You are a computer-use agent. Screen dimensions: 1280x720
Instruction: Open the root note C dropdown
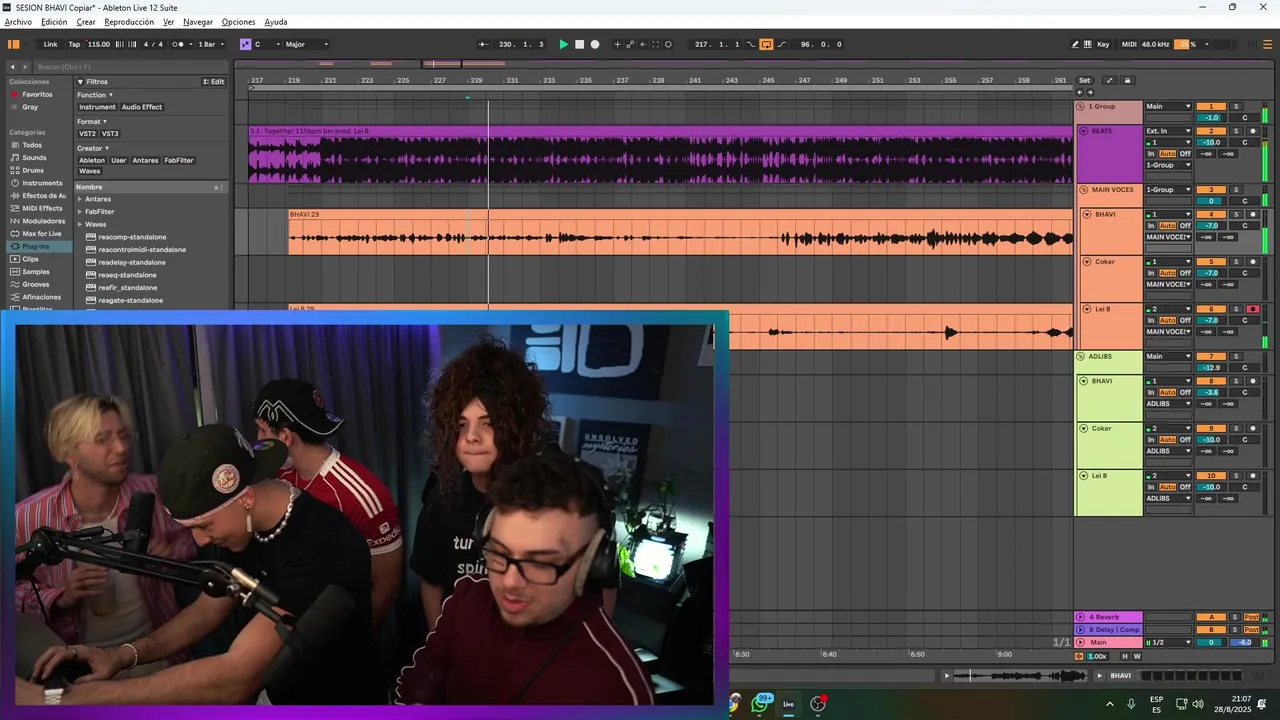tap(267, 44)
